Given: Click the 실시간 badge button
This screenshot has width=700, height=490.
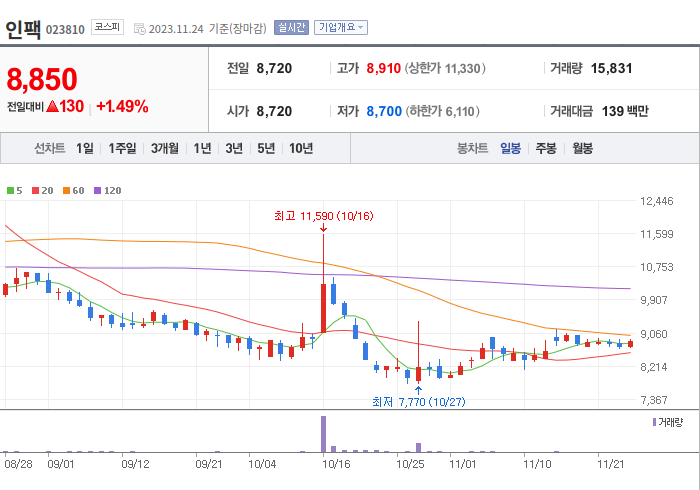Looking at the screenshot, I should [291, 28].
